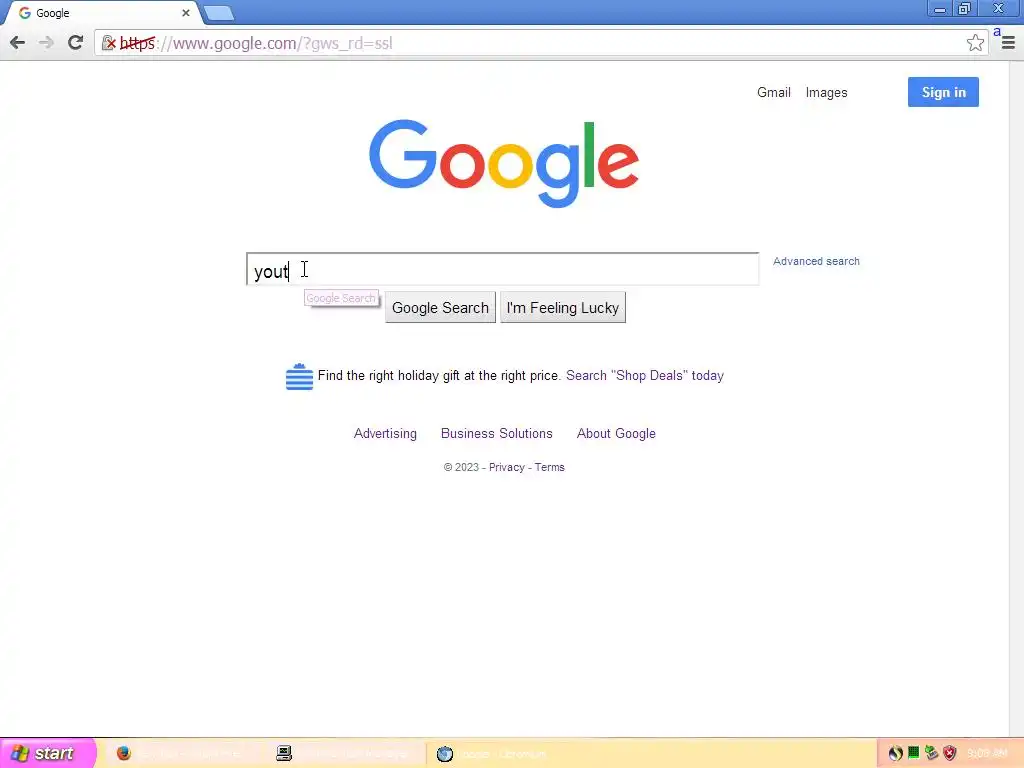The height and width of the screenshot is (768, 1024).
Task: Open the Chromium hamburger menu
Action: pyautogui.click(x=1008, y=43)
